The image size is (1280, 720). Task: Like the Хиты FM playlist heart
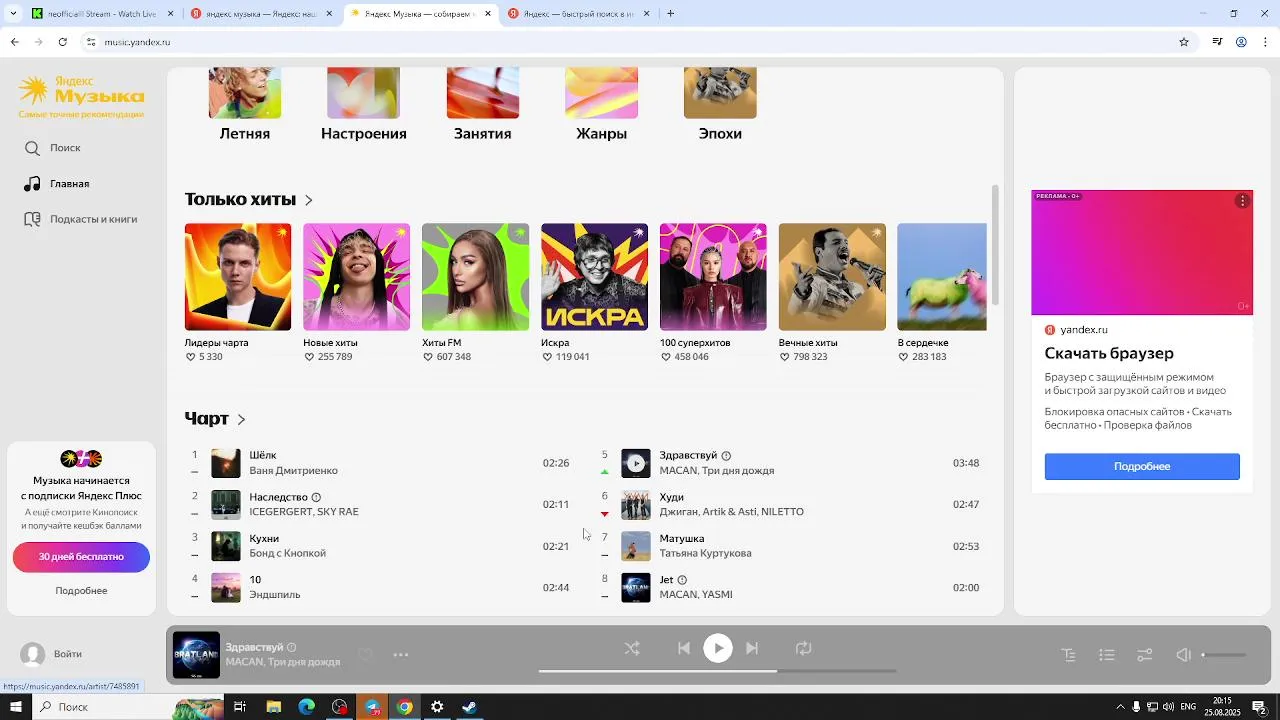(428, 357)
